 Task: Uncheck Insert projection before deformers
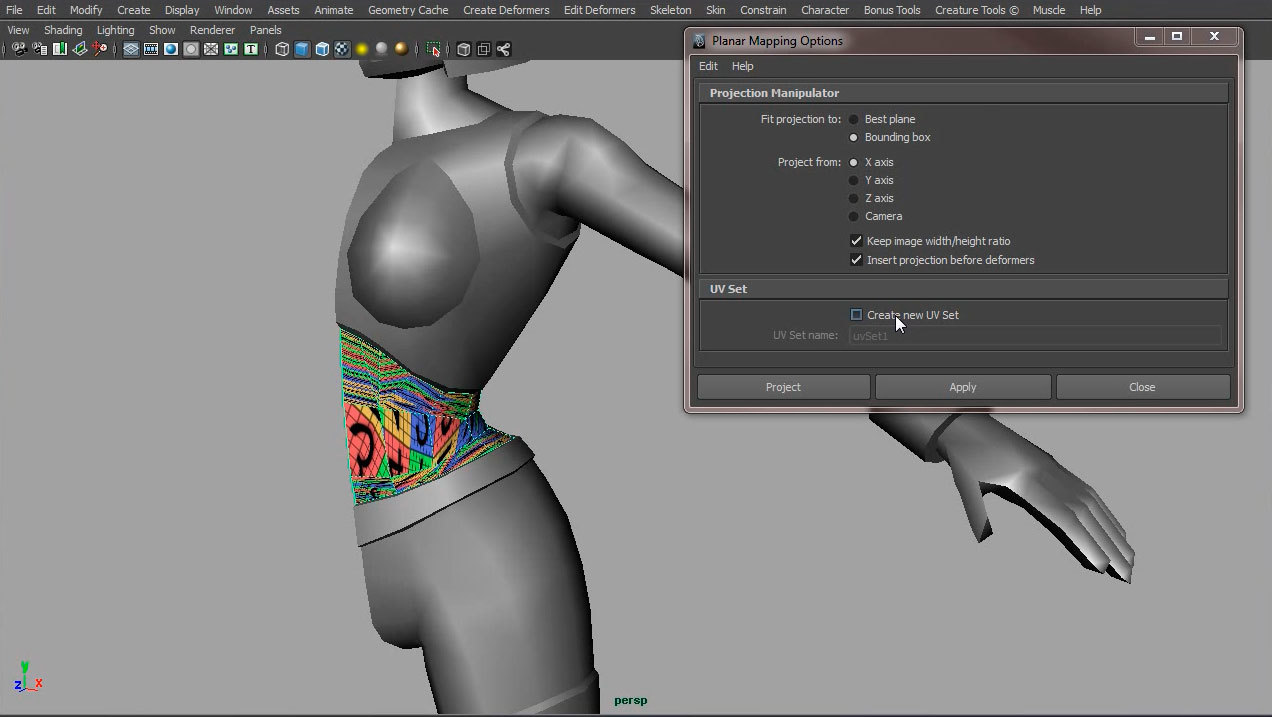[x=856, y=260]
